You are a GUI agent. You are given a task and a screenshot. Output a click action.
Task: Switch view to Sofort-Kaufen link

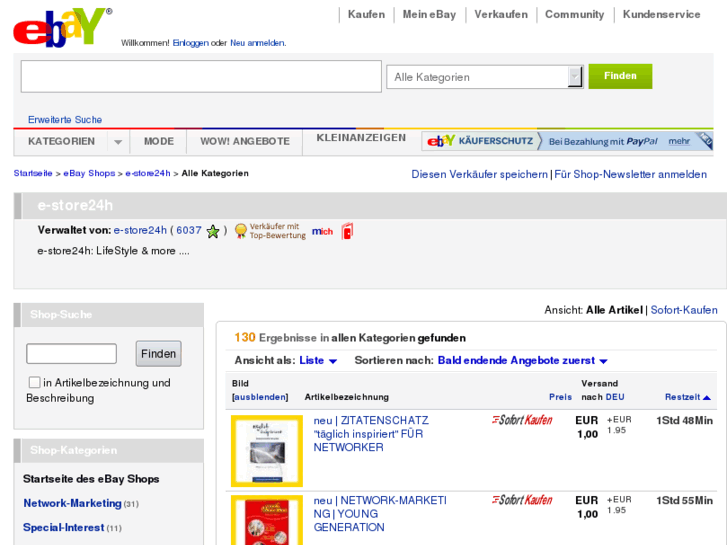click(684, 310)
